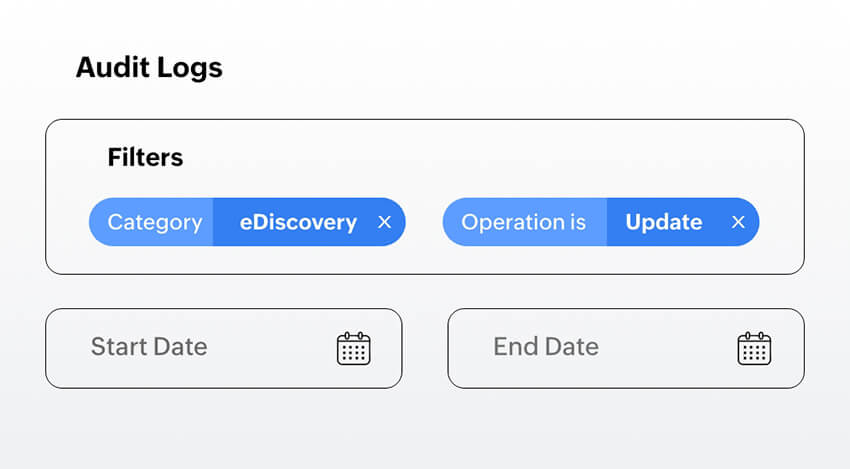Click the Audit Logs page heading

[149, 68]
